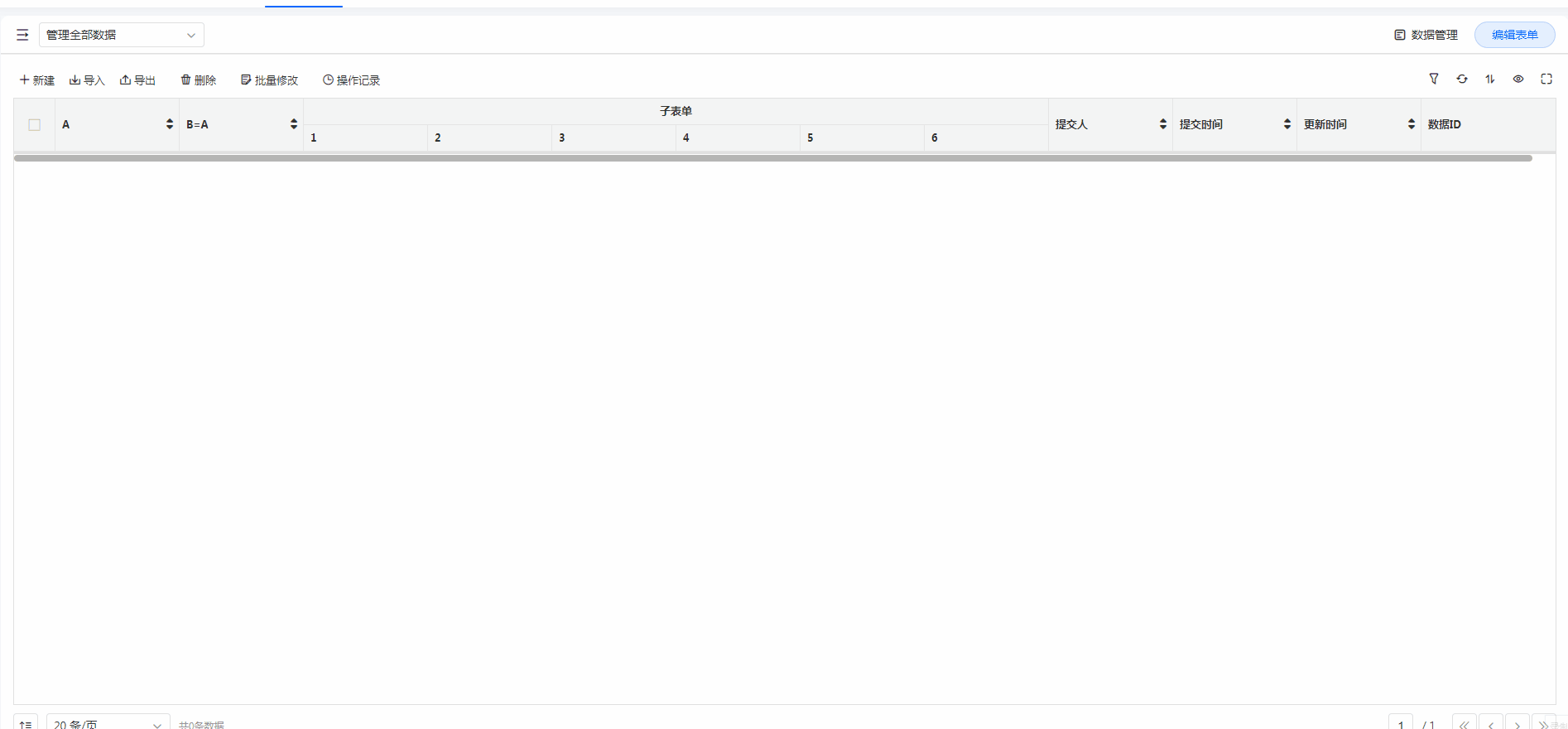The image size is (1568, 729).
Task: Click the 导出 export icon
Action: (x=125, y=80)
